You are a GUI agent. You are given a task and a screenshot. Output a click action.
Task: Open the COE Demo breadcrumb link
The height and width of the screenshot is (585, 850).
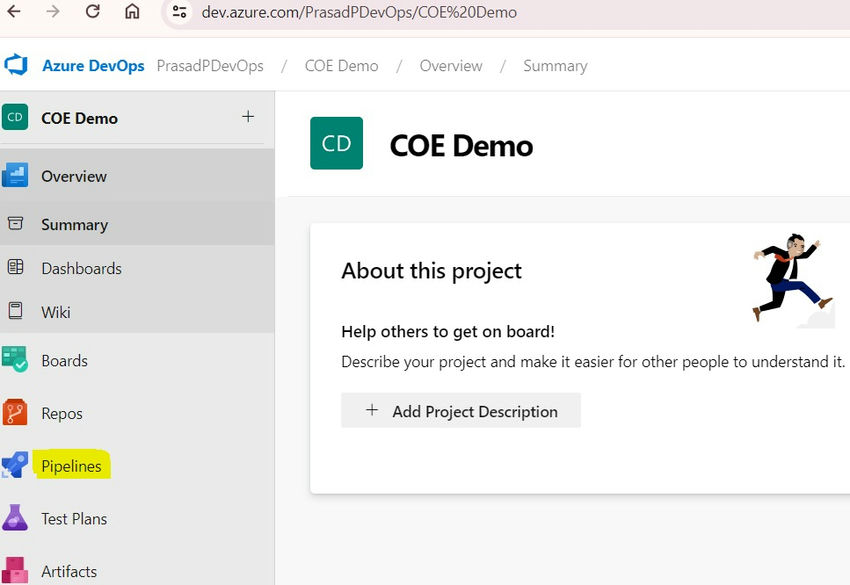pyautogui.click(x=342, y=66)
